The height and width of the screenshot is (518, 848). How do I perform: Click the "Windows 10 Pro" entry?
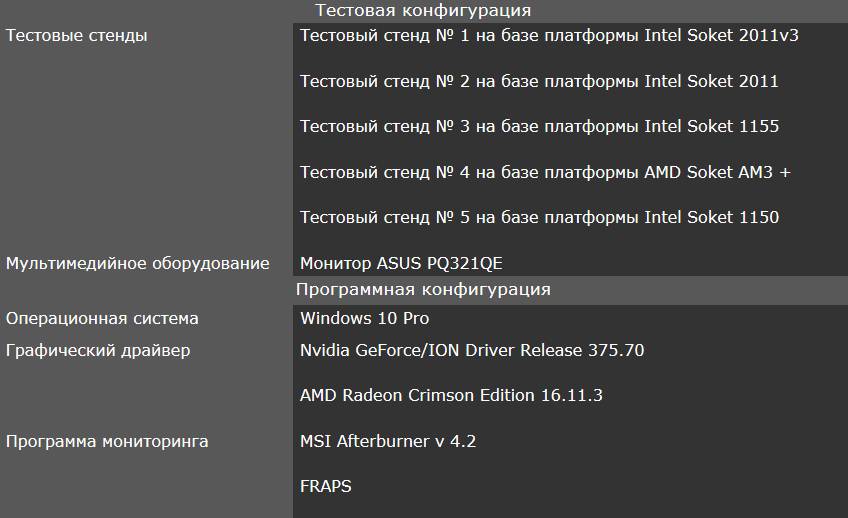click(x=364, y=319)
